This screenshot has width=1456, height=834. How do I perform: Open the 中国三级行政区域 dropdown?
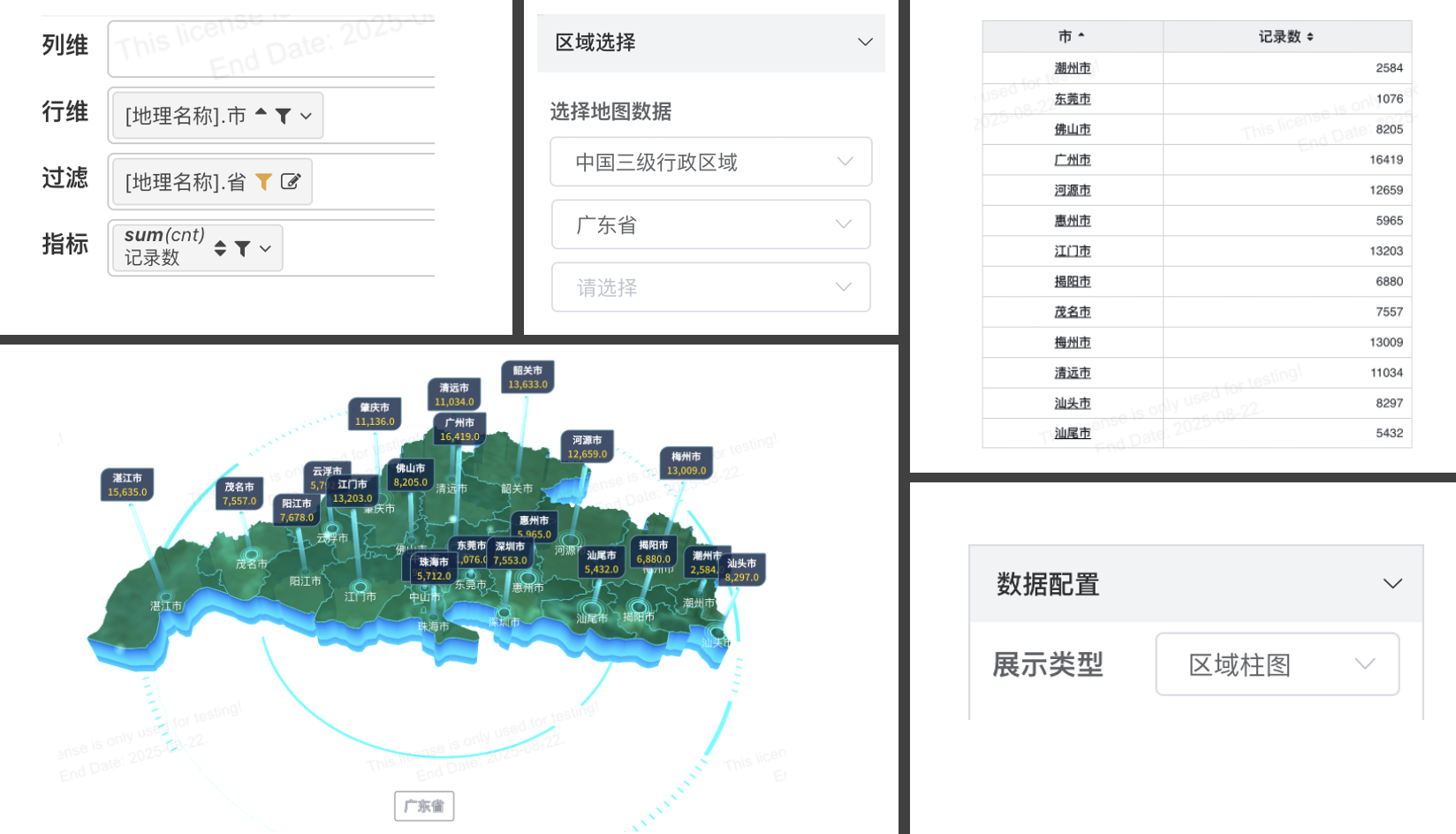click(x=711, y=162)
